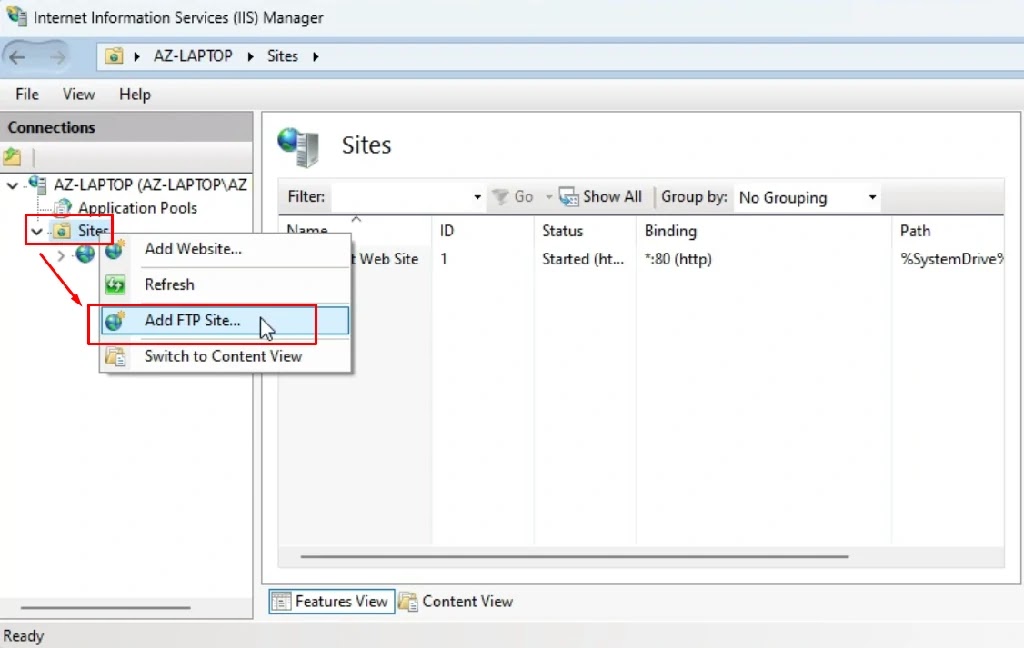
Task: Switch to Features View tab
Action: (x=332, y=601)
